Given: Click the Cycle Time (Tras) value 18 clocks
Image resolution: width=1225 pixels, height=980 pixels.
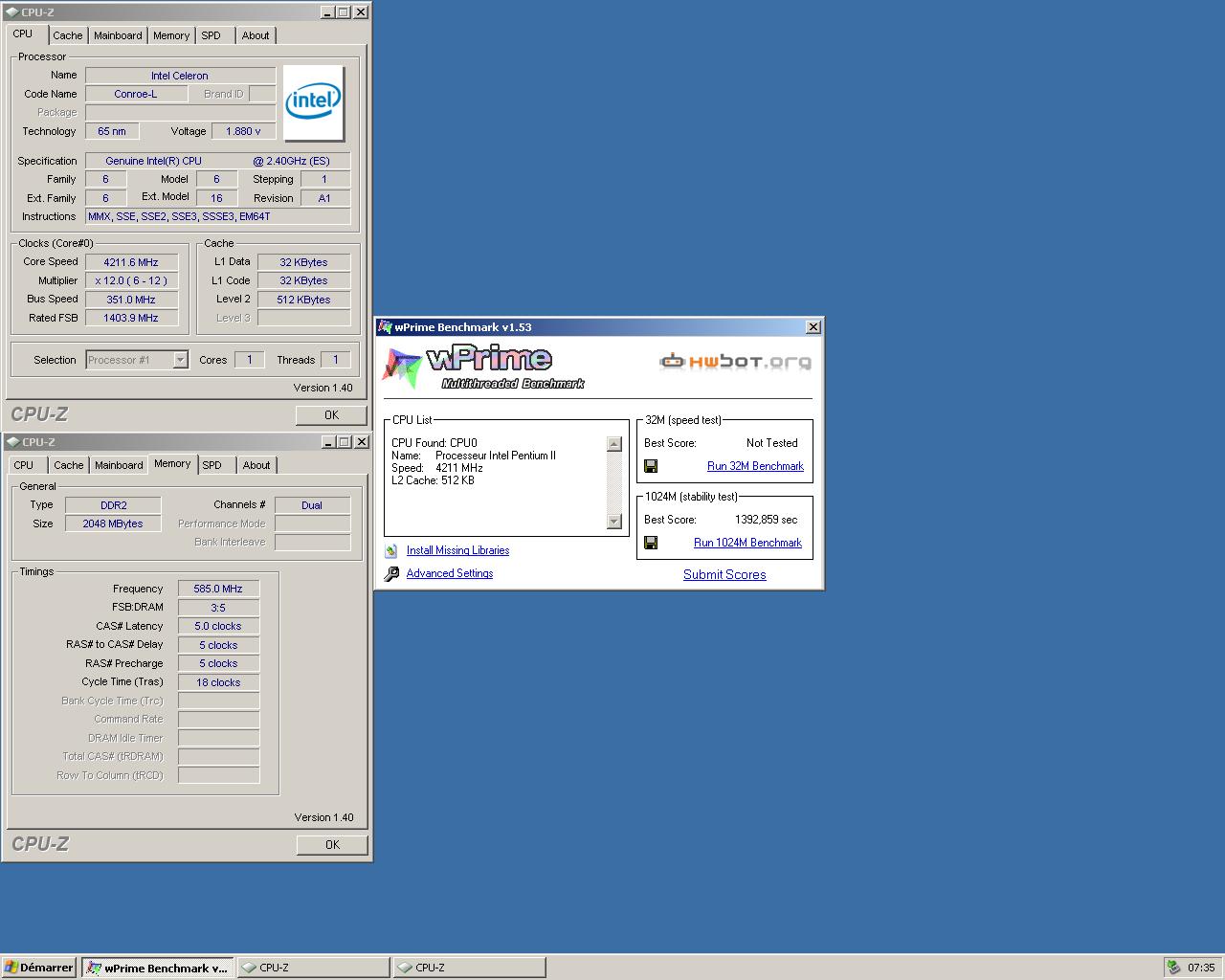Looking at the screenshot, I should tap(218, 682).
